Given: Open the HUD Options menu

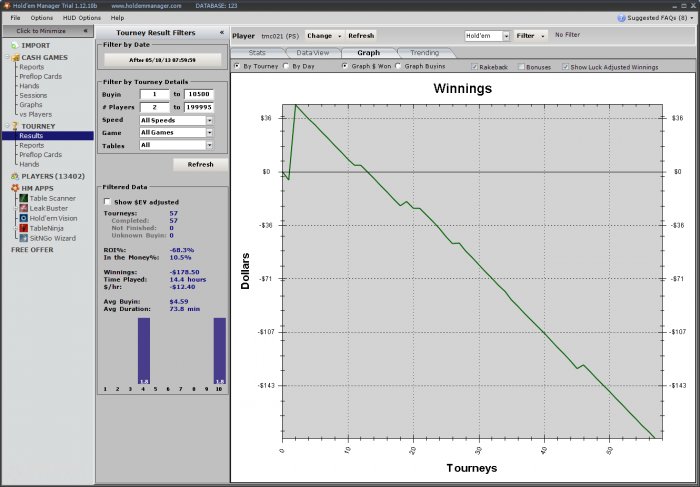Looking at the screenshot, I should (x=83, y=18).
